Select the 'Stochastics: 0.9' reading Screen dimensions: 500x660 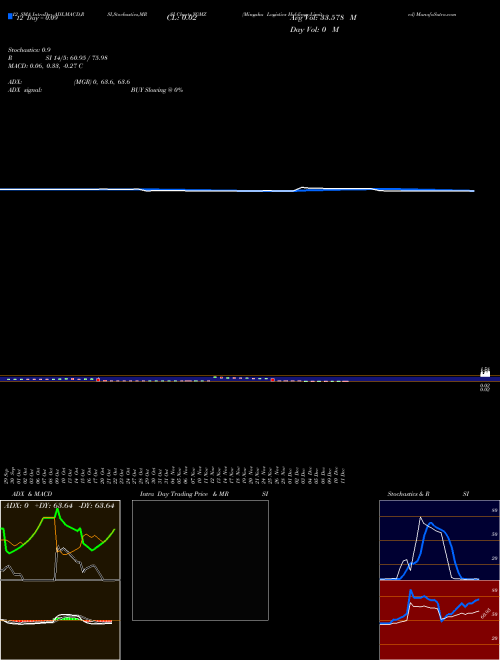click(29, 50)
